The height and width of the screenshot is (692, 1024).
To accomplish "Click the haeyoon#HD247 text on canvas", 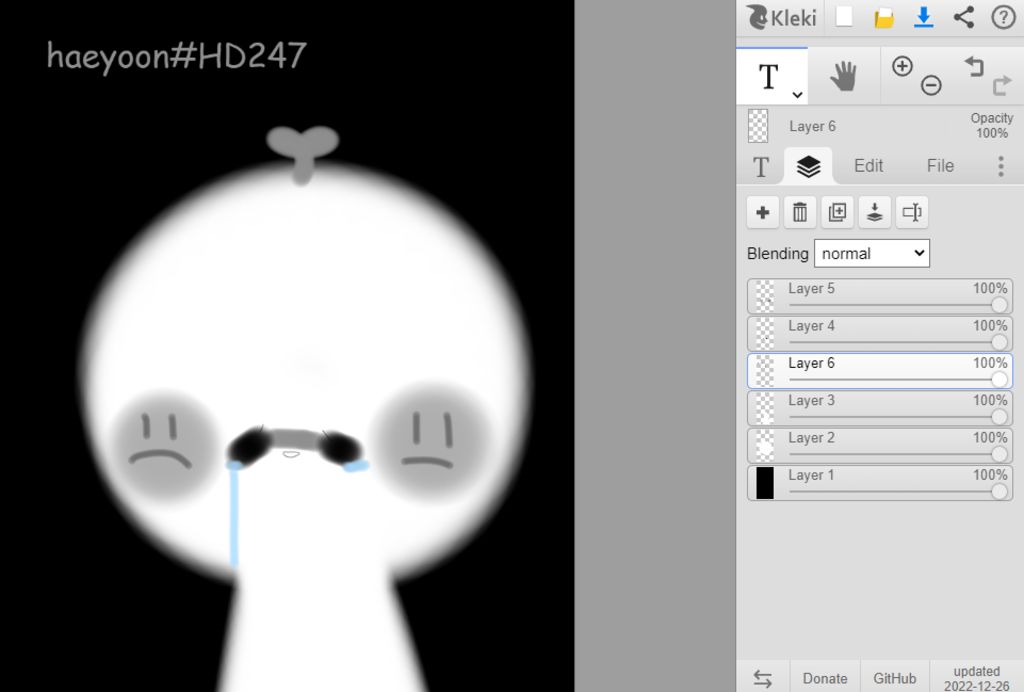I will point(176,56).
